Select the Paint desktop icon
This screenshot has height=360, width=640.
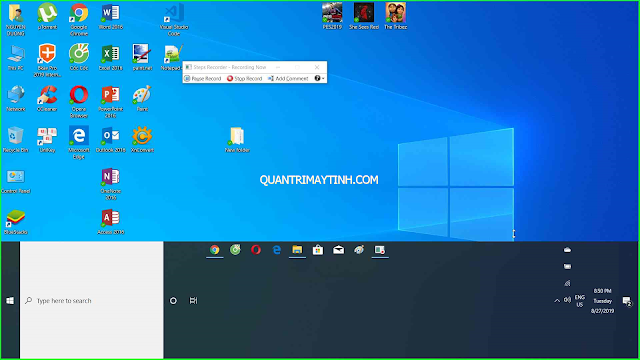click(142, 98)
